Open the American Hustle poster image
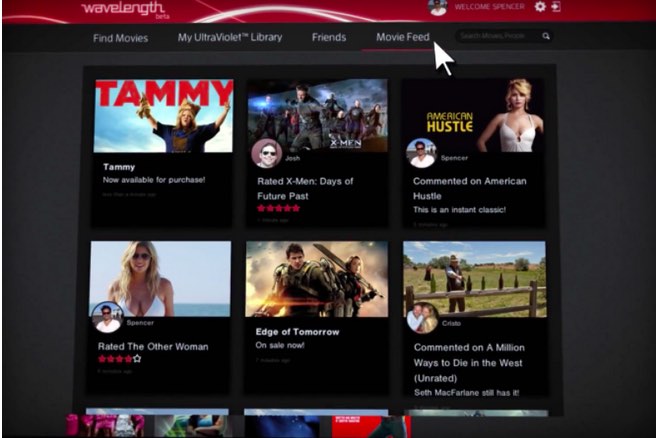Image resolution: width=656 pixels, height=438 pixels. (x=474, y=115)
